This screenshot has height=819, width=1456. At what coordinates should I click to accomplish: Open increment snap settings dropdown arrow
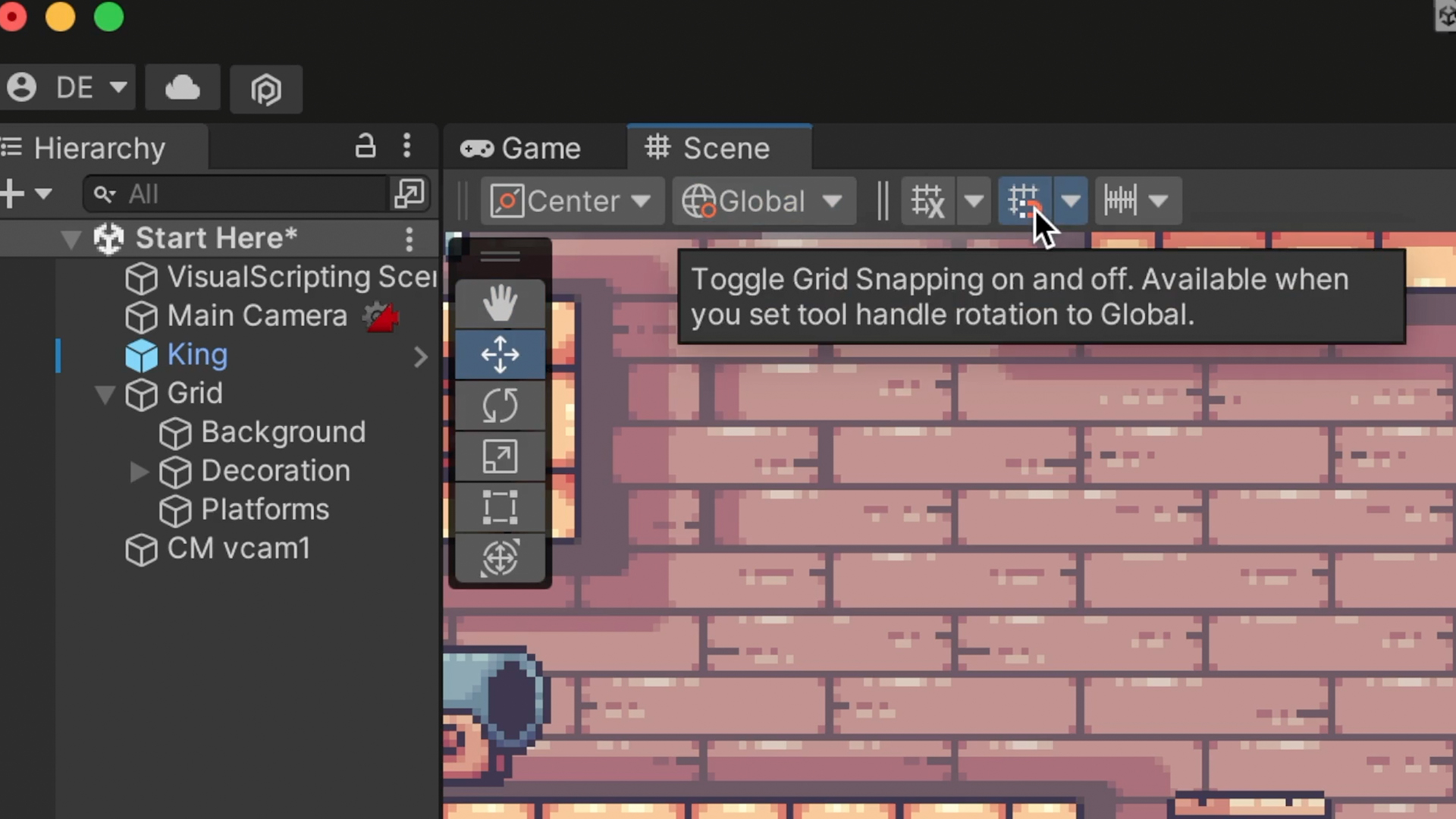click(1158, 201)
